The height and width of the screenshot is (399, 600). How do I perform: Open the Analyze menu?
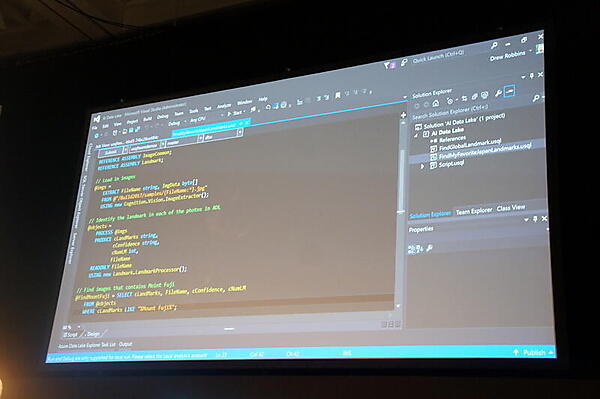click(x=224, y=106)
